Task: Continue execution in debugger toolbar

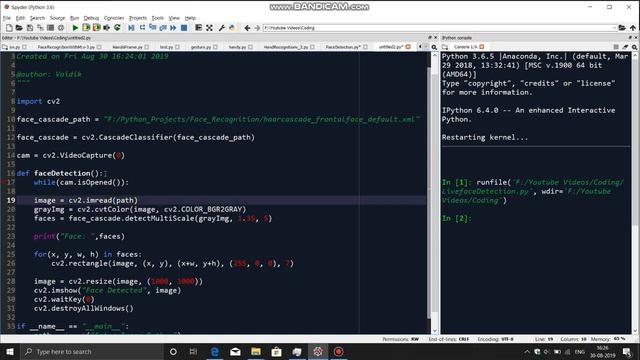Action: pyautogui.click(x=173, y=28)
